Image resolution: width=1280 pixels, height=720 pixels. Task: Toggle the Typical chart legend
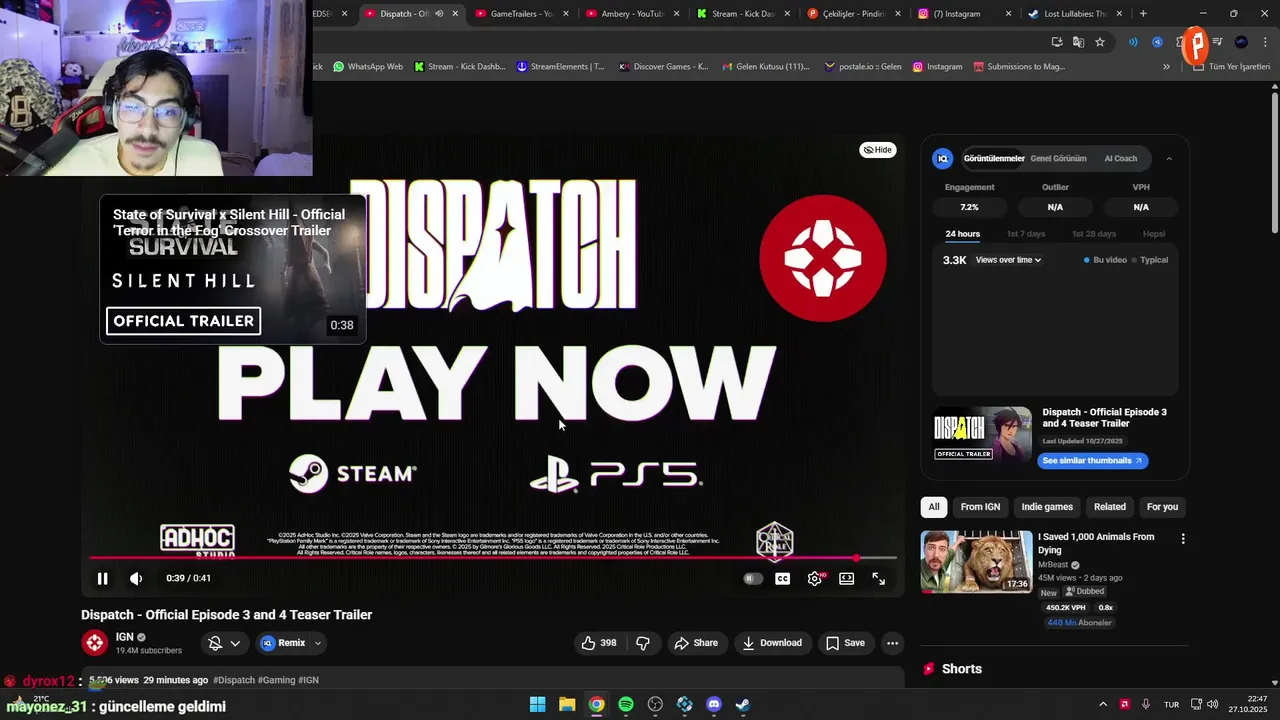[x=1151, y=260]
